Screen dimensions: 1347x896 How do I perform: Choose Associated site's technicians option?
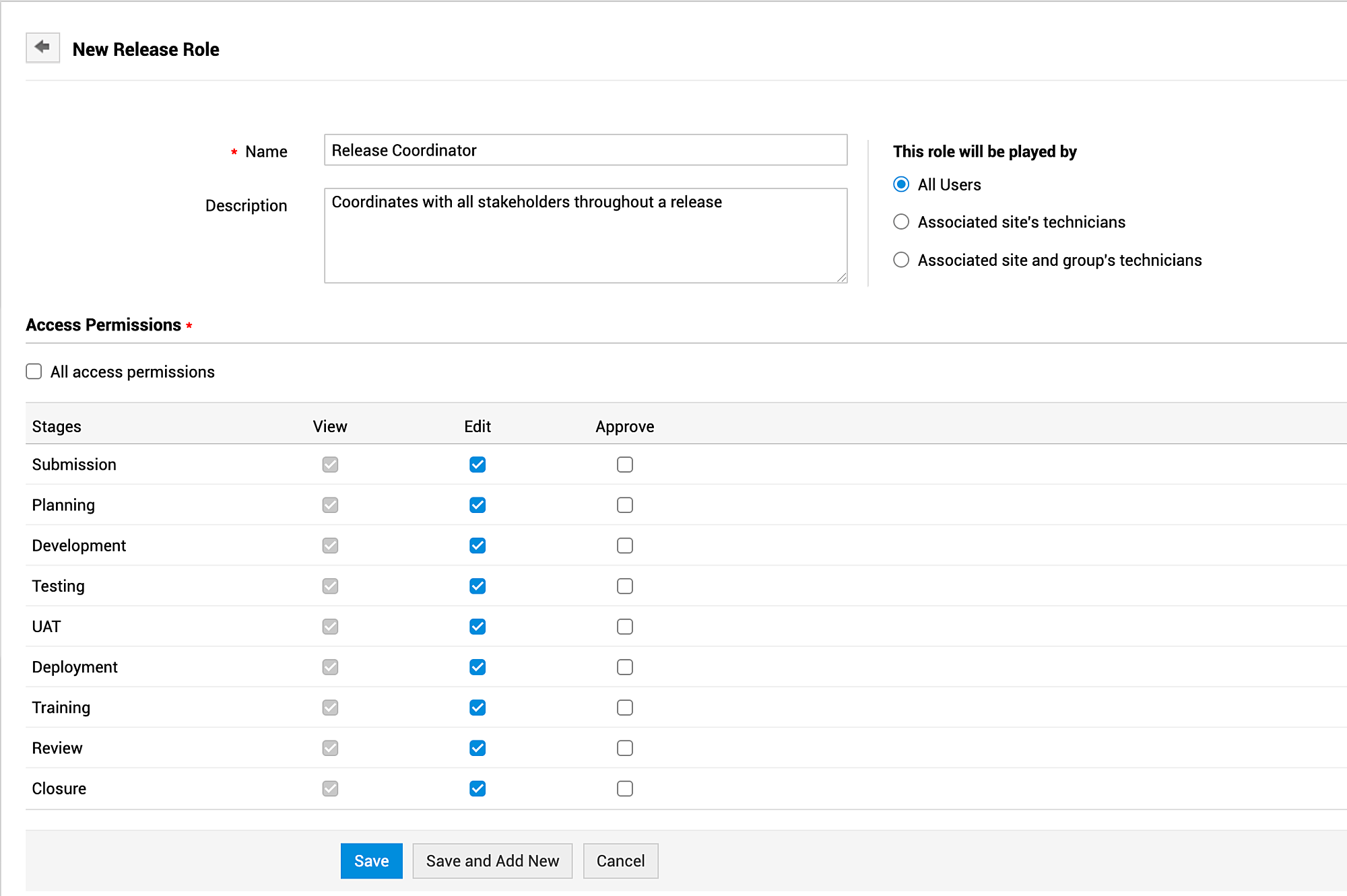tap(901, 222)
